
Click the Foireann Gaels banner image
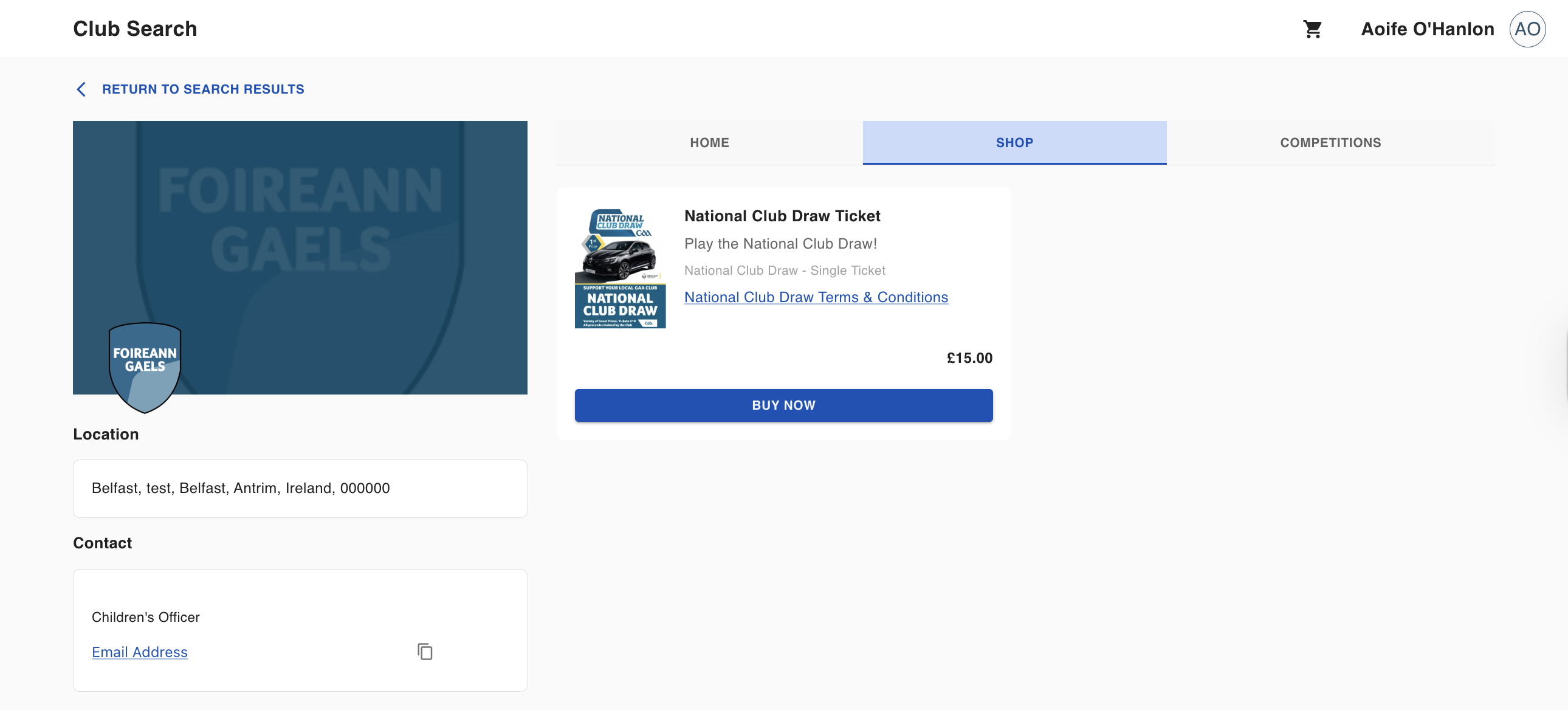click(x=300, y=258)
